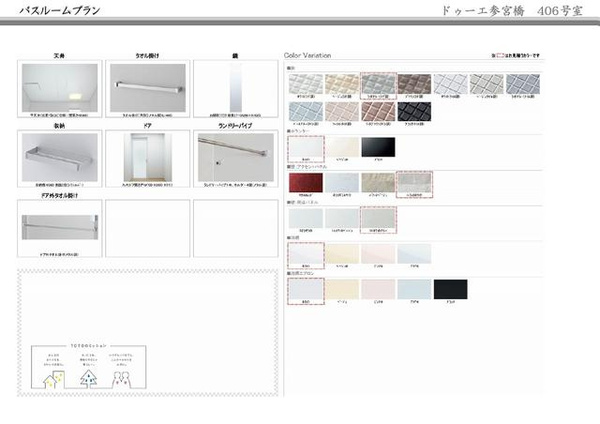
Task: Choose the black counter color swatch
Action: click(378, 148)
